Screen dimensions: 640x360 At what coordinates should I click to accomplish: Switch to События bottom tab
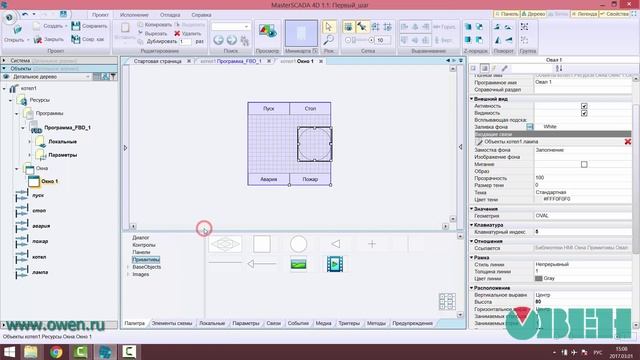click(x=298, y=323)
